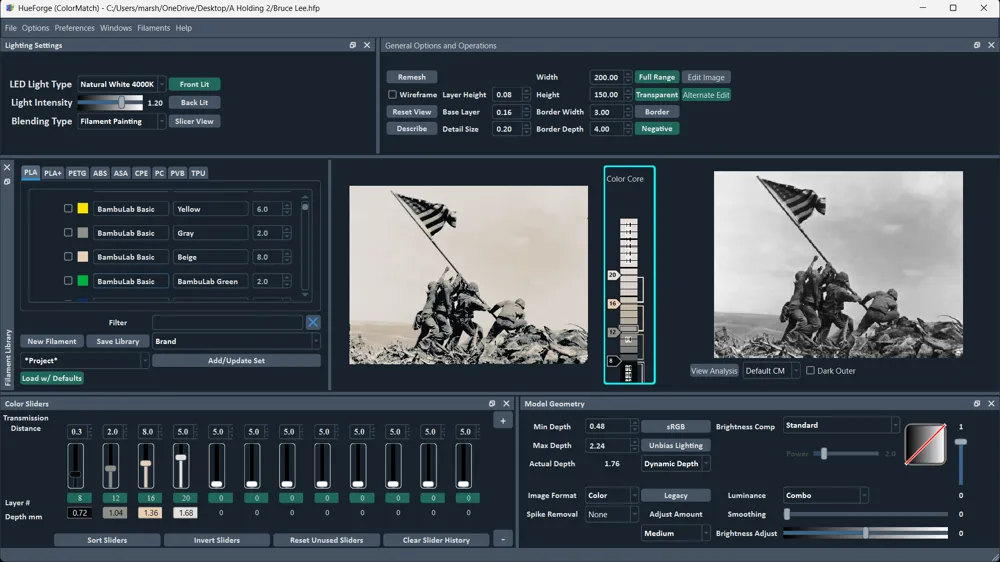Float the Color Sliders panel
Viewport: 1000px width, 562px height.
pyautogui.click(x=492, y=404)
